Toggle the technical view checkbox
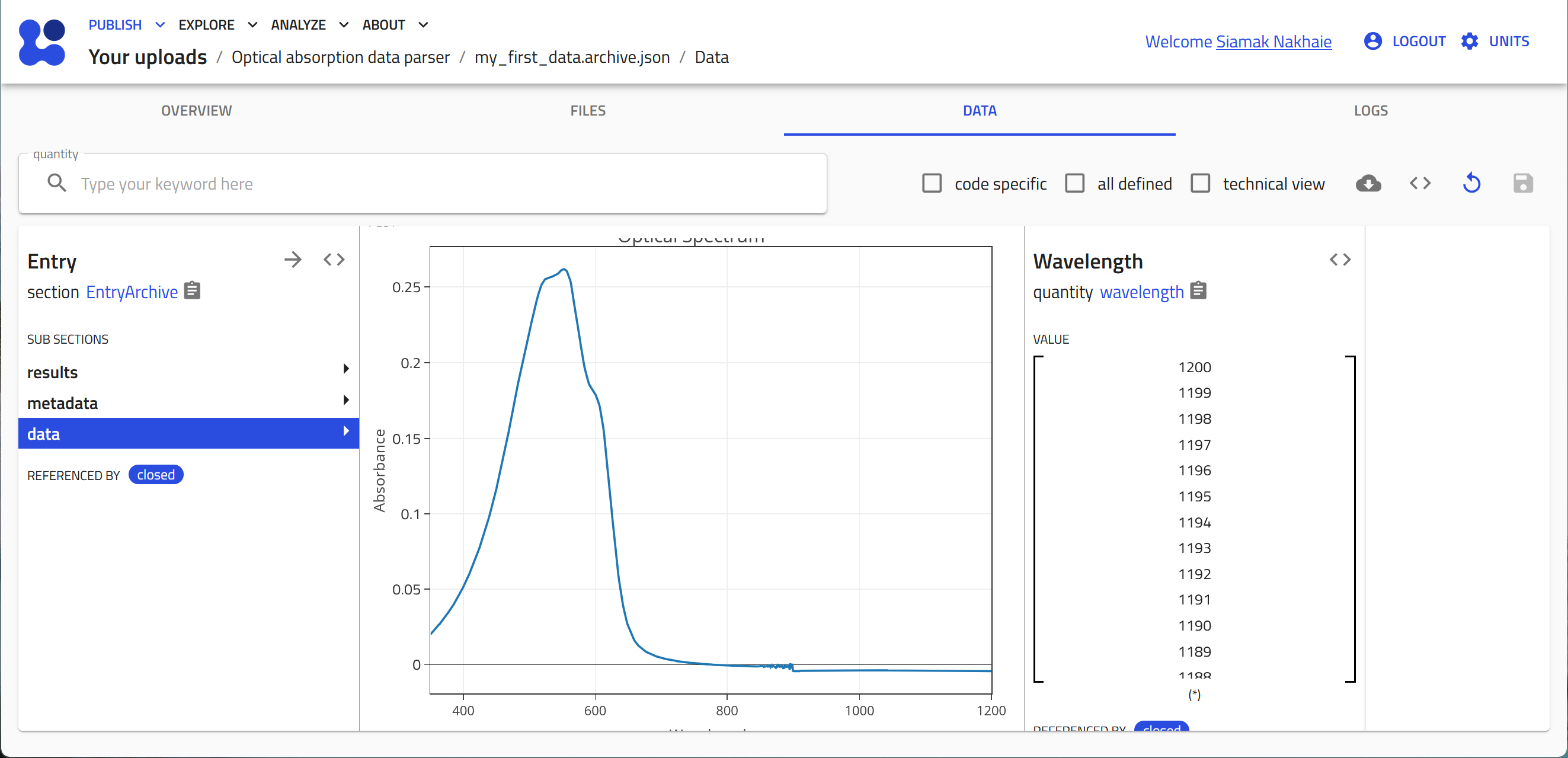Viewport: 1568px width, 758px height. (x=1201, y=183)
